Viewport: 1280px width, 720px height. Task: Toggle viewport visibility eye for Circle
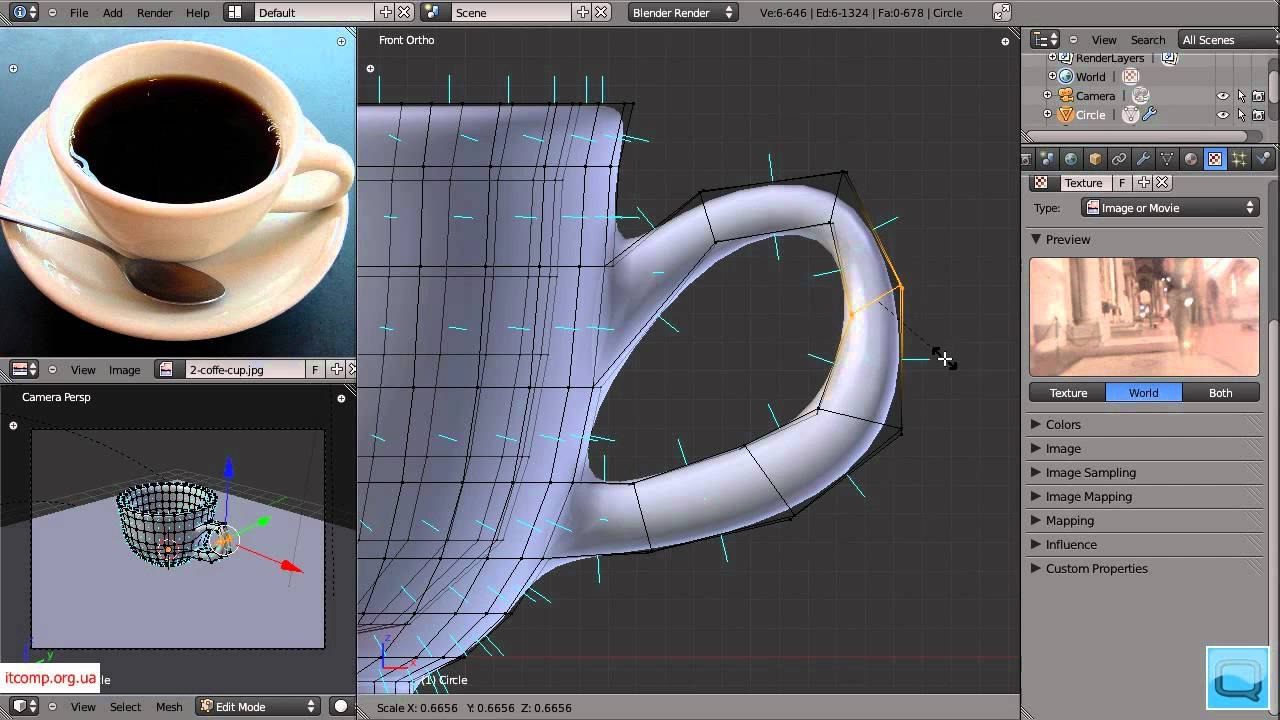[1222, 115]
